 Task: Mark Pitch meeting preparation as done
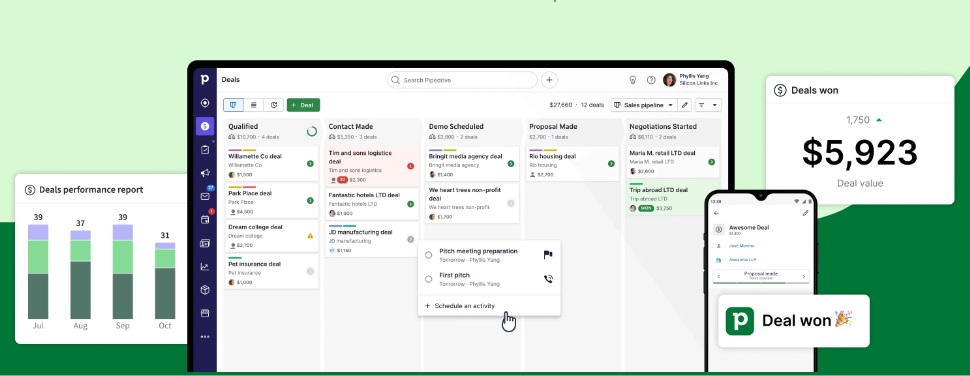tap(428, 255)
